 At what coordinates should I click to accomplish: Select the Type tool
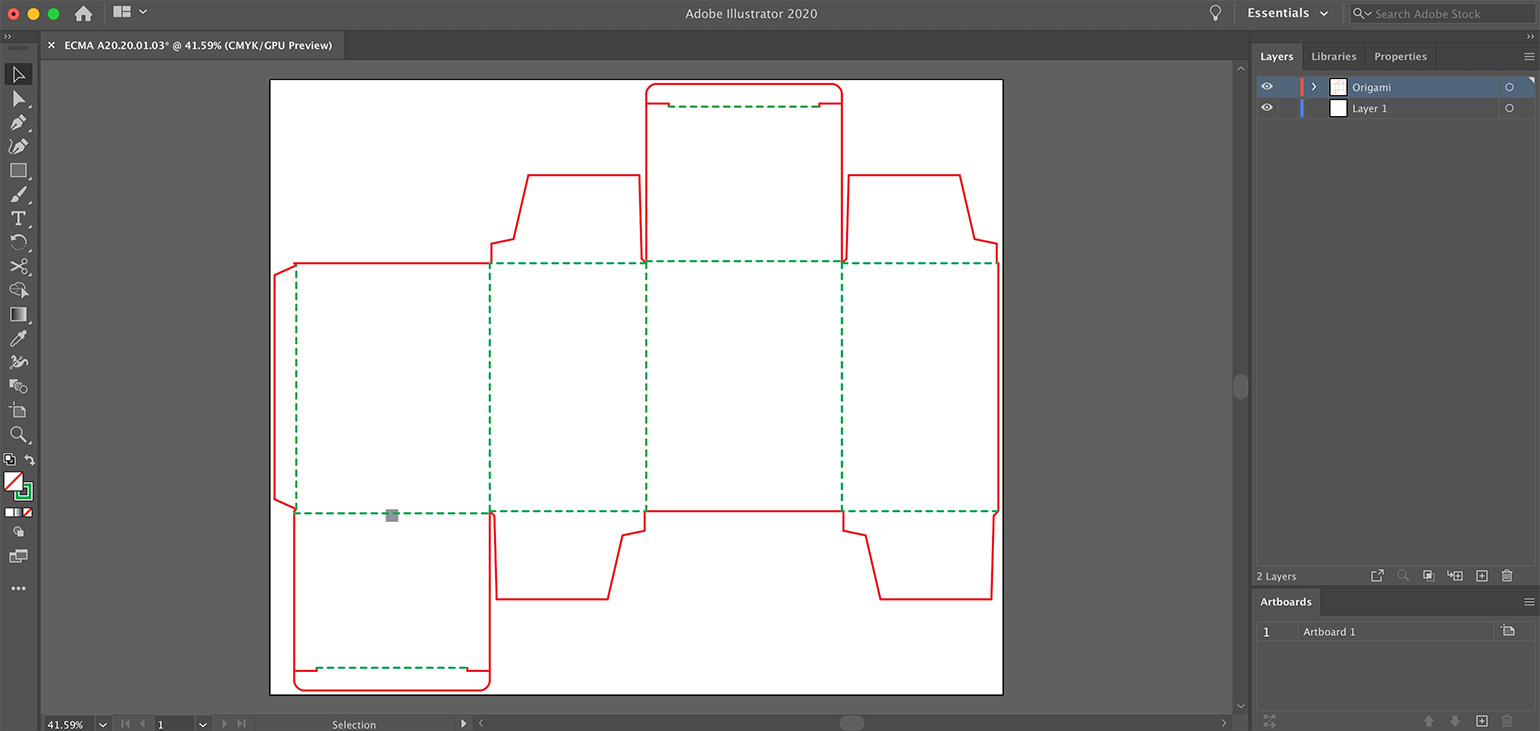point(18,219)
